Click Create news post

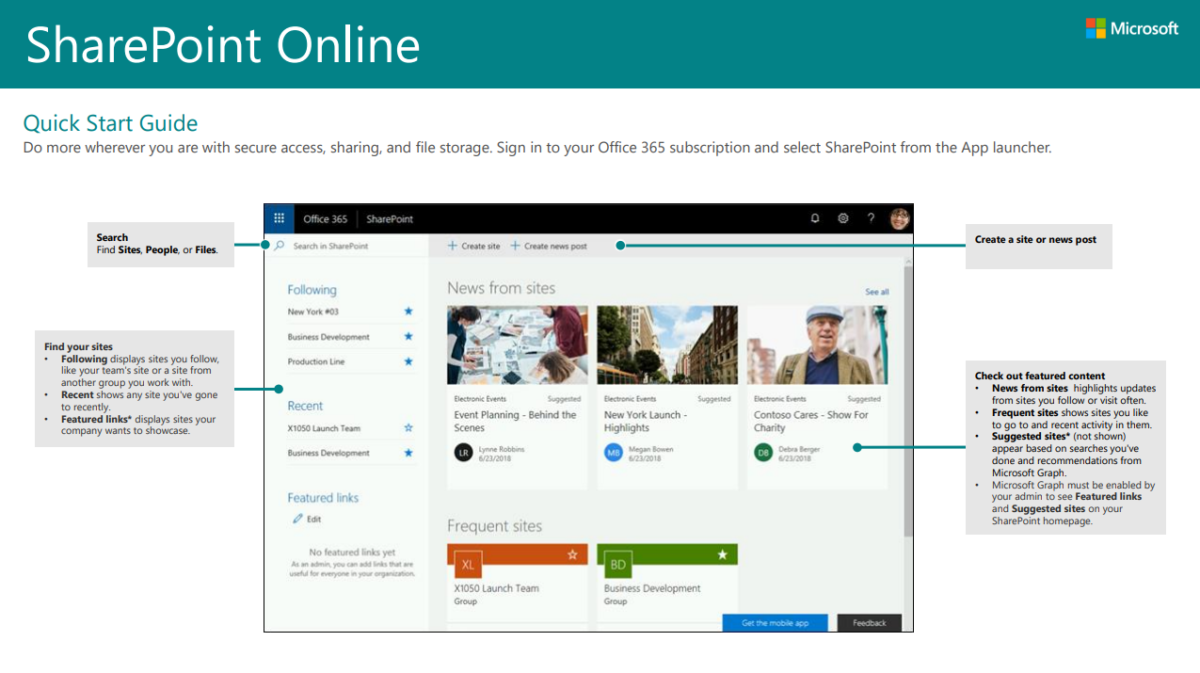pyautogui.click(x=548, y=245)
